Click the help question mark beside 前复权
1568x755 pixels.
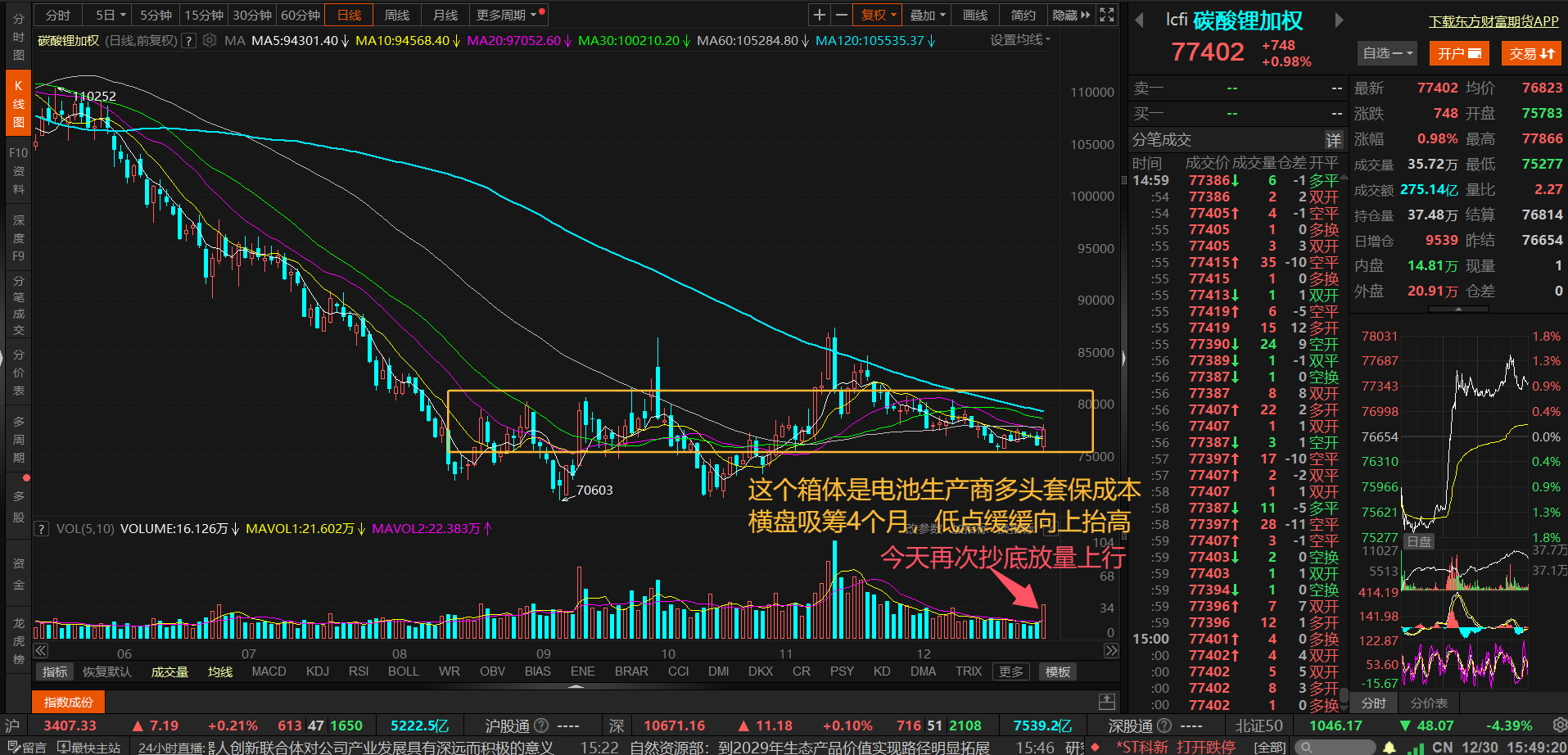point(189,40)
